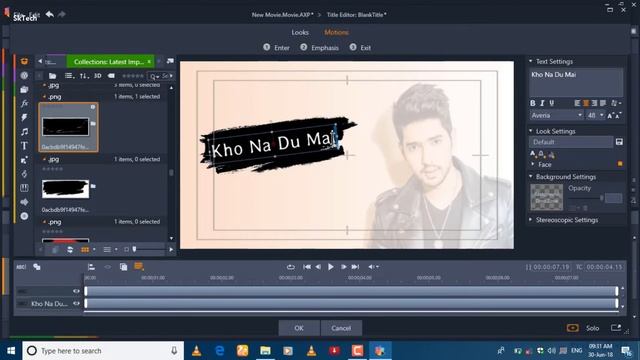The height and width of the screenshot is (360, 640).
Task: Toggle visibility of Kho Na Du layer
Action: click(x=76, y=304)
